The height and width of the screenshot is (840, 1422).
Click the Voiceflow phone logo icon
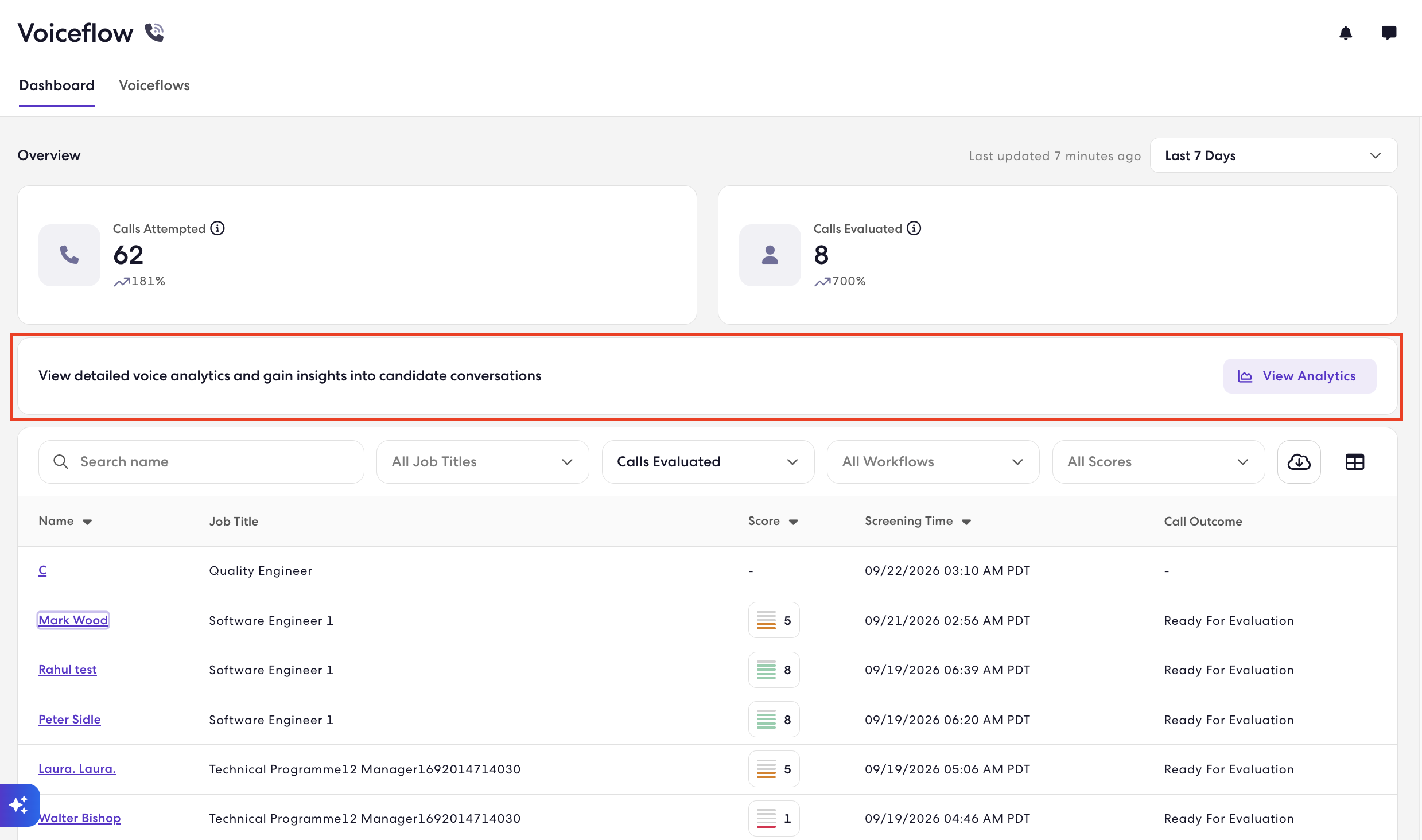tap(154, 33)
